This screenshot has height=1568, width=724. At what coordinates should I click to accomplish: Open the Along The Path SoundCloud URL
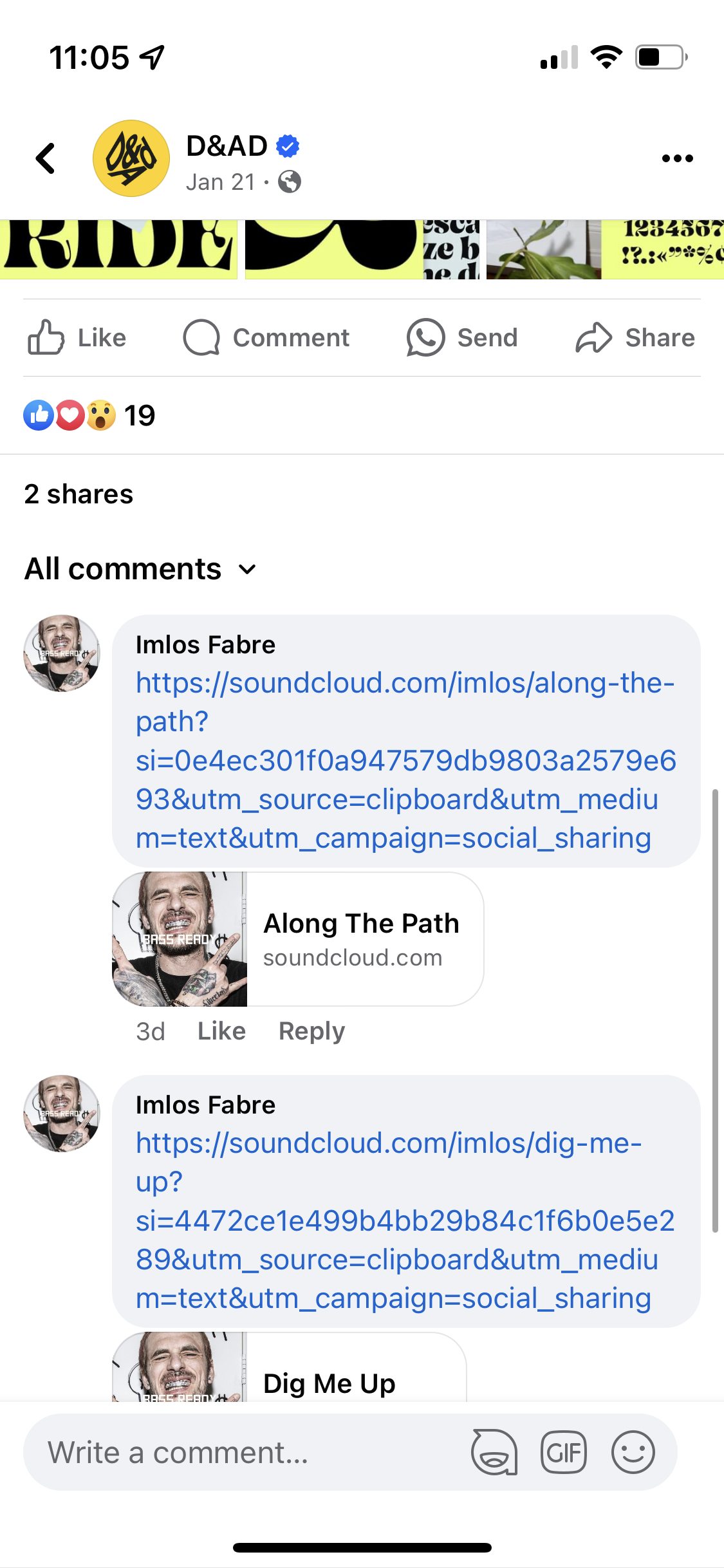405,760
